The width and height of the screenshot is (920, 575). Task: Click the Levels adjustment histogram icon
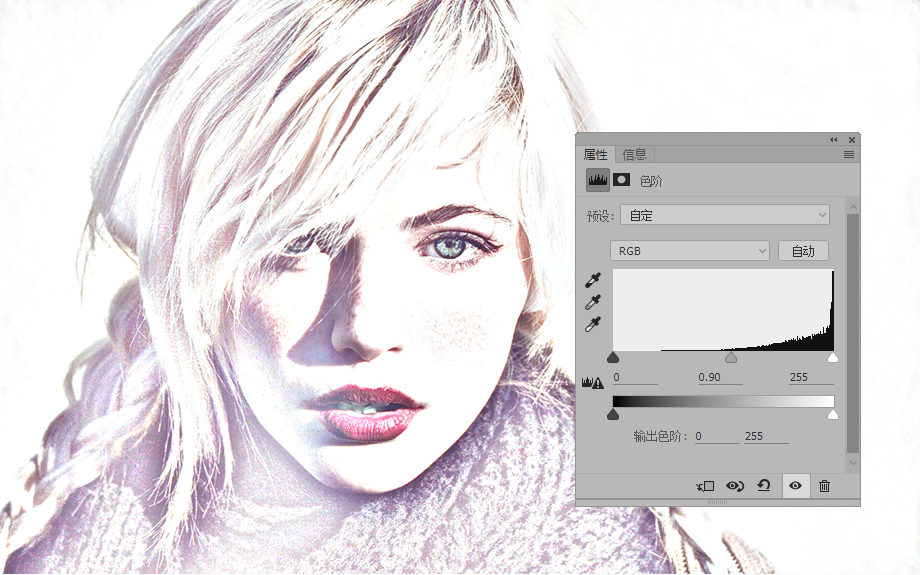597,180
